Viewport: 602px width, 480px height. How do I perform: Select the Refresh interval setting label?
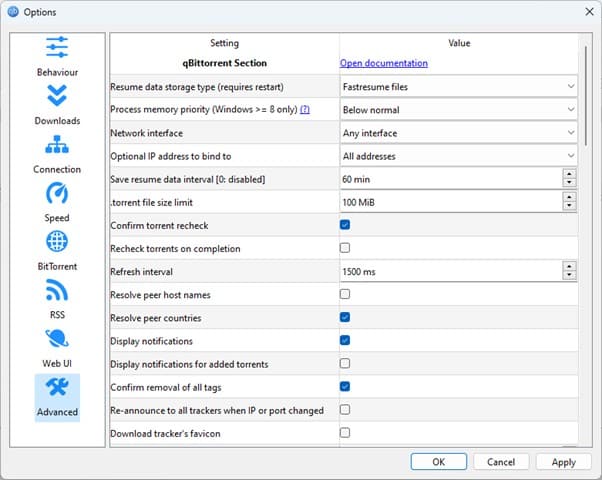pos(141,271)
